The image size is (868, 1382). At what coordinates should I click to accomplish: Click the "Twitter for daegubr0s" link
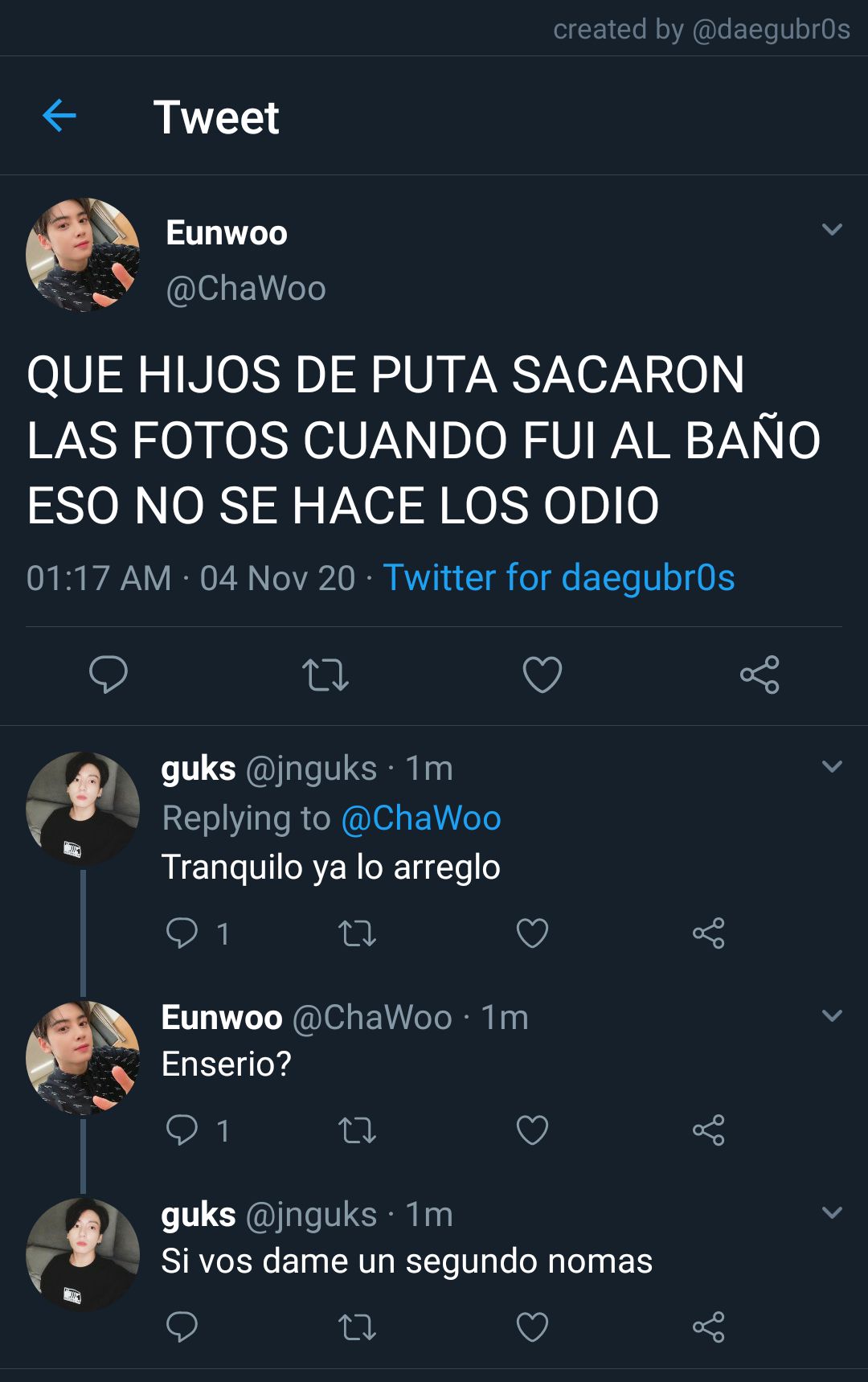click(x=559, y=577)
